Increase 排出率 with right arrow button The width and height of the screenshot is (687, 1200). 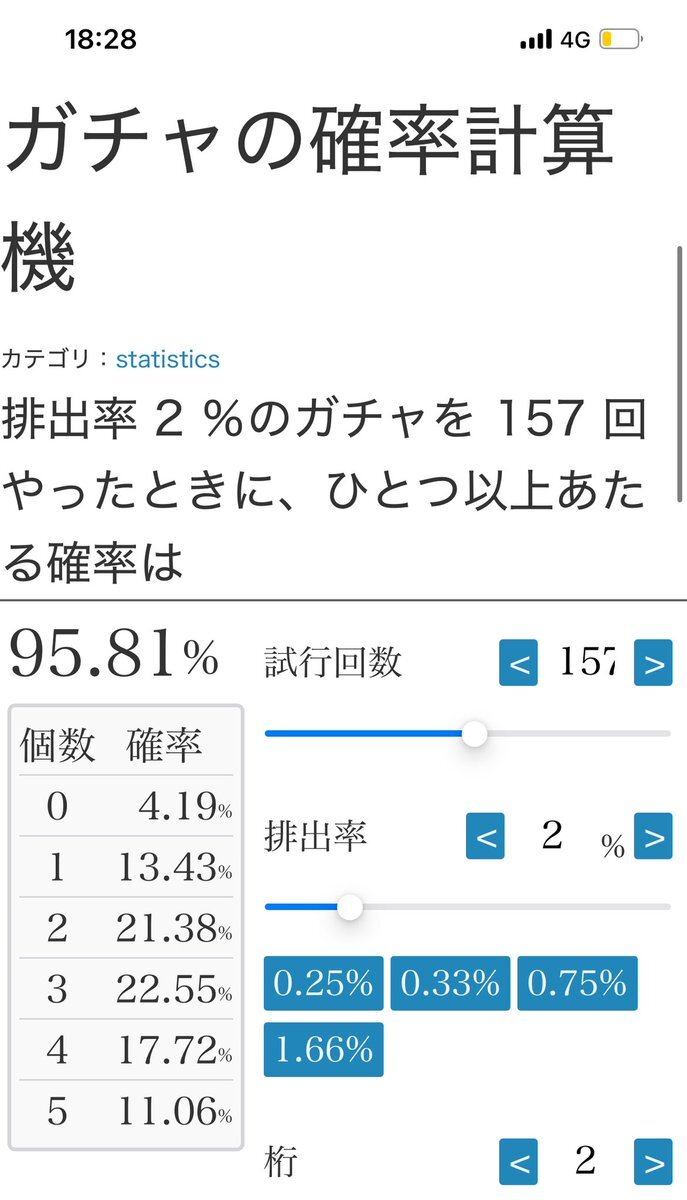pos(653,836)
